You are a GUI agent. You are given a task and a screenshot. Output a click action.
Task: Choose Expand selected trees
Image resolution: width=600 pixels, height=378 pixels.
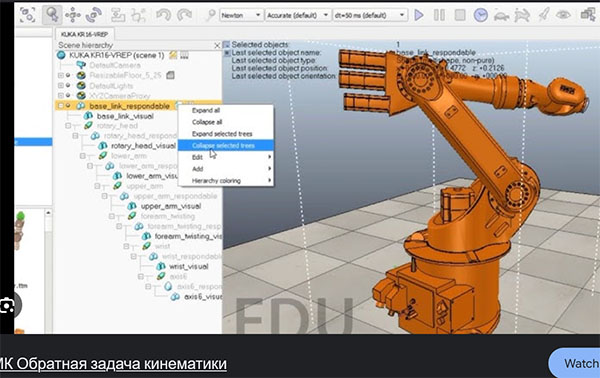[x=226, y=134]
